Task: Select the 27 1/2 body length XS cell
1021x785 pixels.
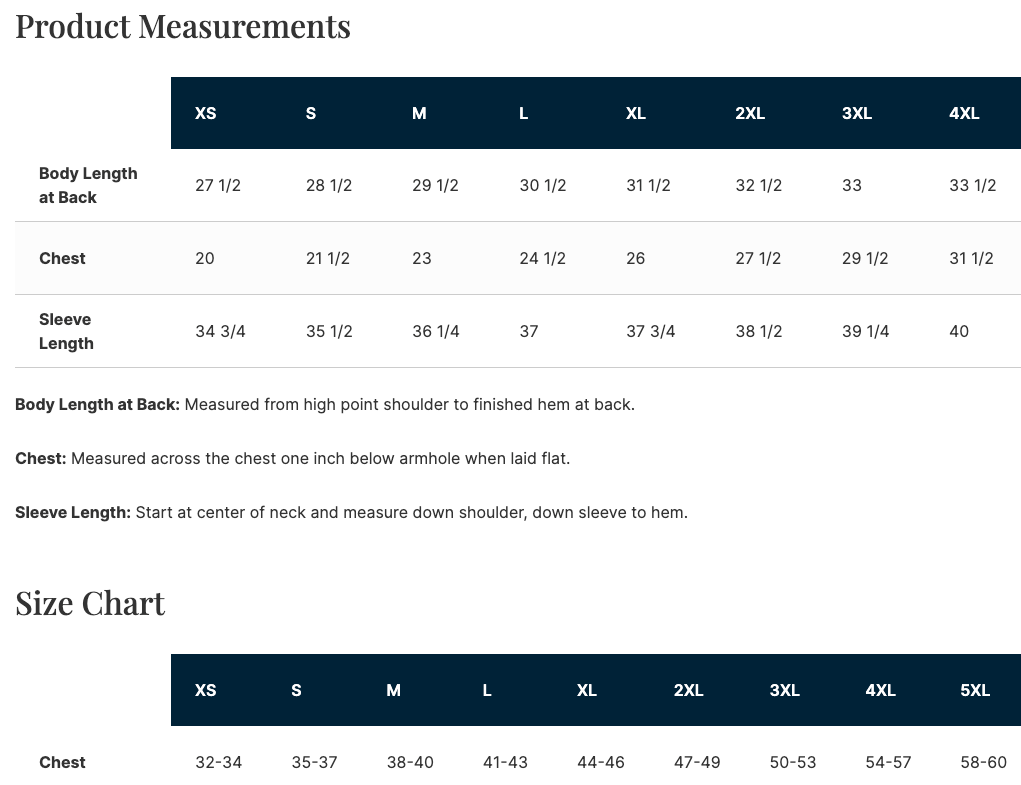Action: pos(217,186)
